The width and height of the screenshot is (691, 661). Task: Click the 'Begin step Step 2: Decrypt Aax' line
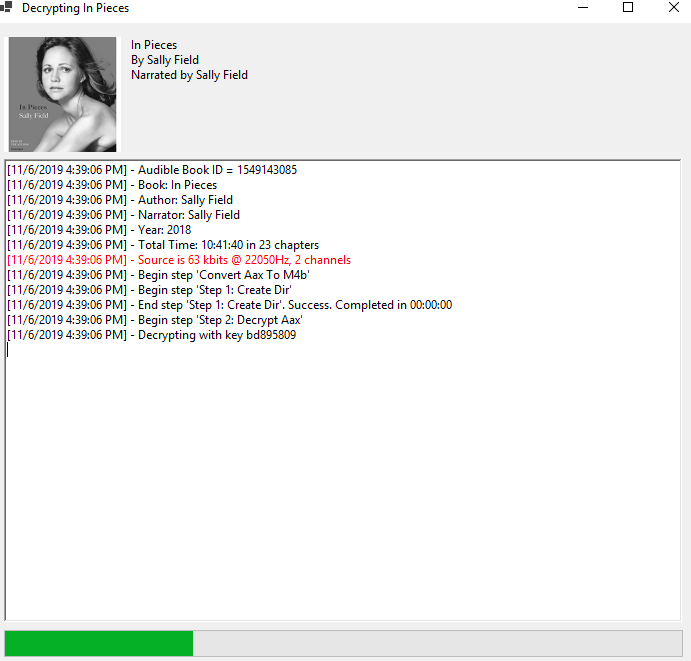pyautogui.click(x=154, y=320)
